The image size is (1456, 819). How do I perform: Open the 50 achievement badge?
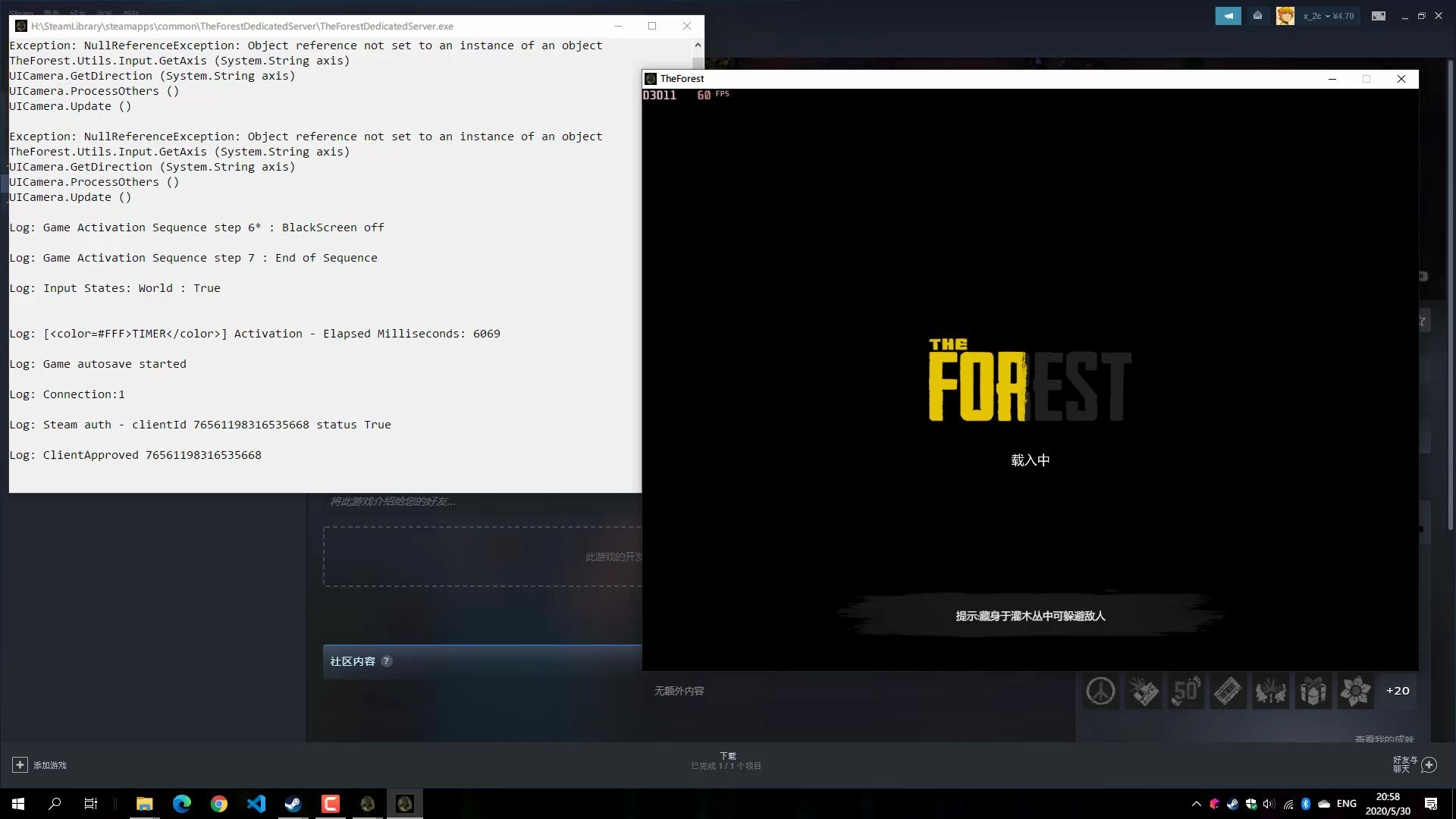point(1186,691)
